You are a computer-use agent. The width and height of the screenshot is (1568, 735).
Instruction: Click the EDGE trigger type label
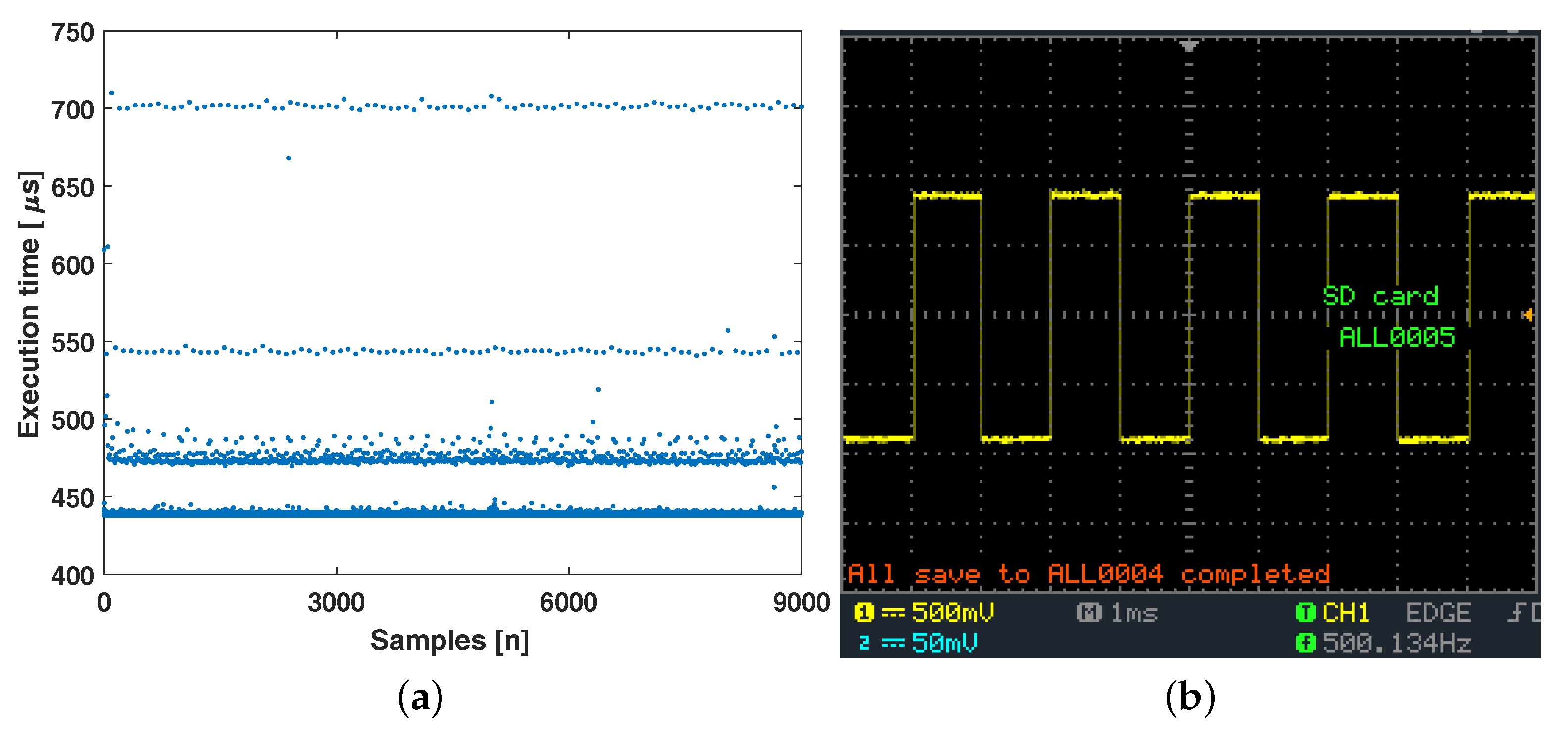tap(1438, 613)
